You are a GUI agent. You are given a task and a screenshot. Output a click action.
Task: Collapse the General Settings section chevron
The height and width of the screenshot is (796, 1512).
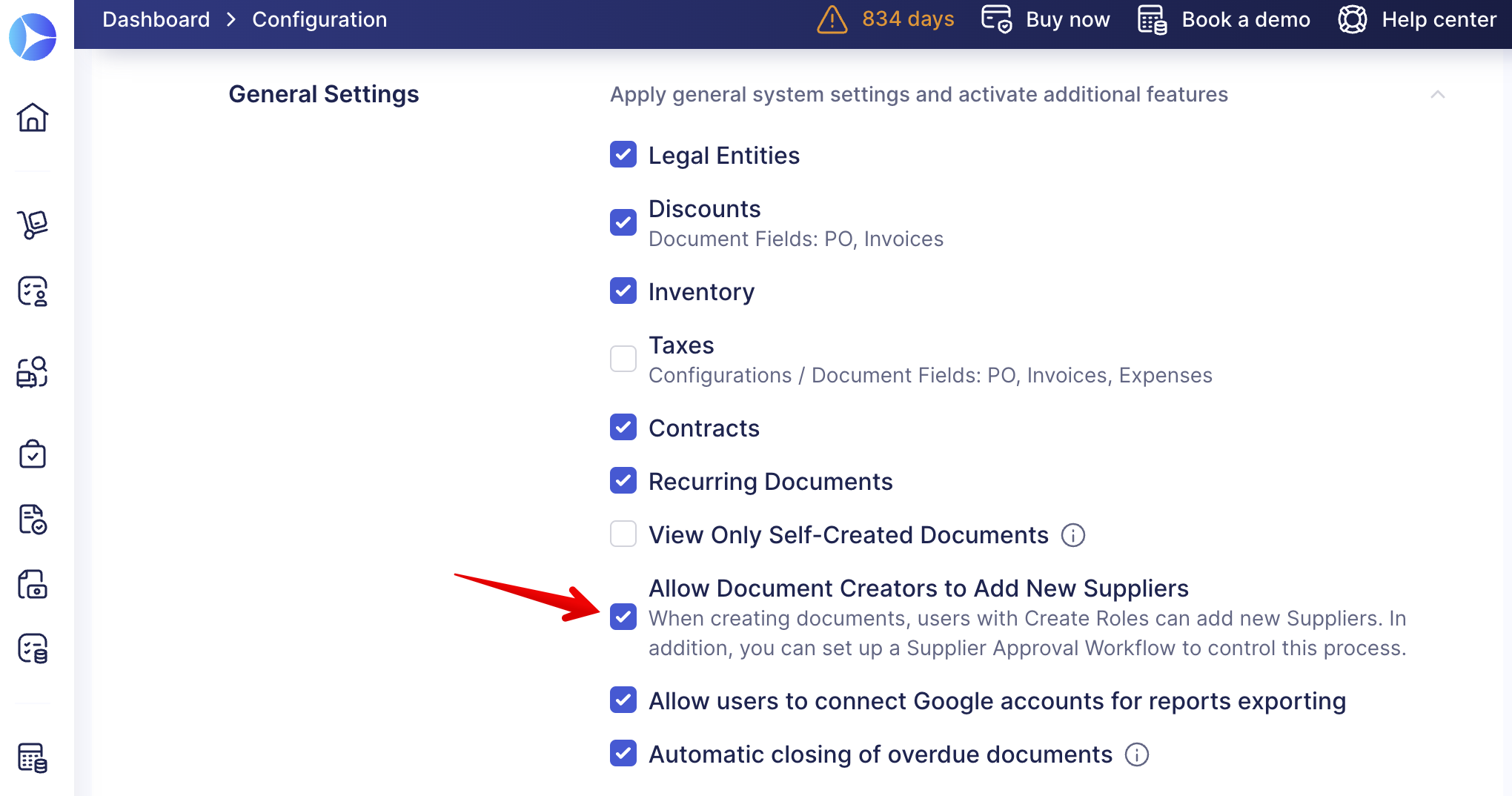click(1437, 94)
